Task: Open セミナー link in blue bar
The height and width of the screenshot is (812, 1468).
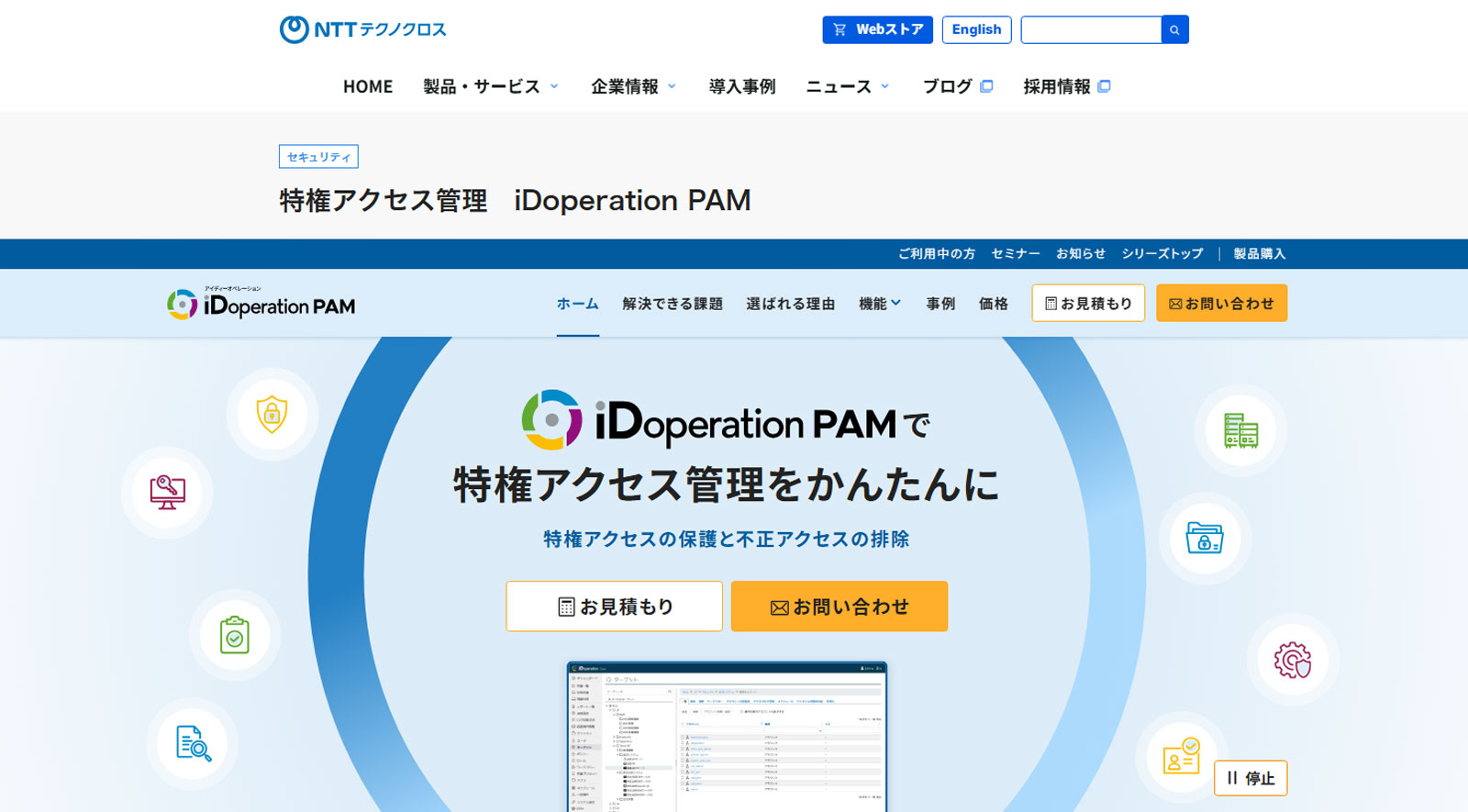Action: (x=1016, y=254)
